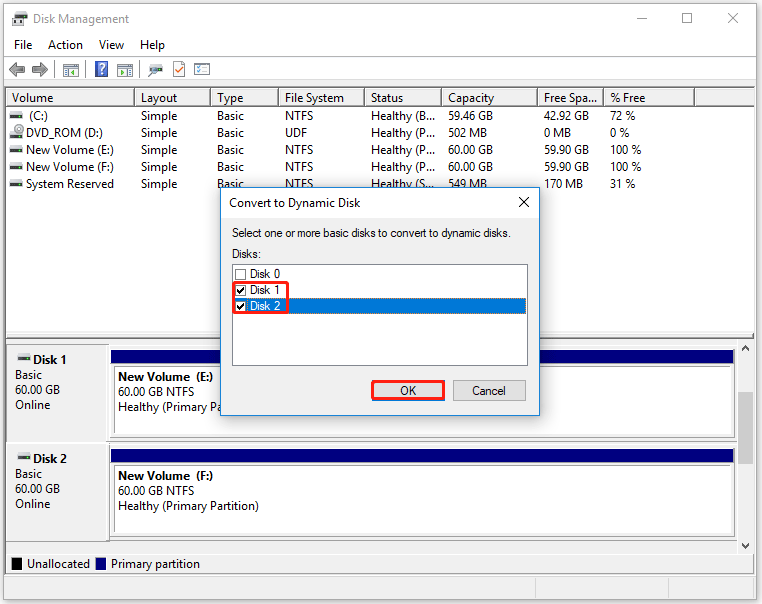Screen dimensions: 762x604
Task: Click the Forward arrow toolbar icon
Action: click(39, 69)
